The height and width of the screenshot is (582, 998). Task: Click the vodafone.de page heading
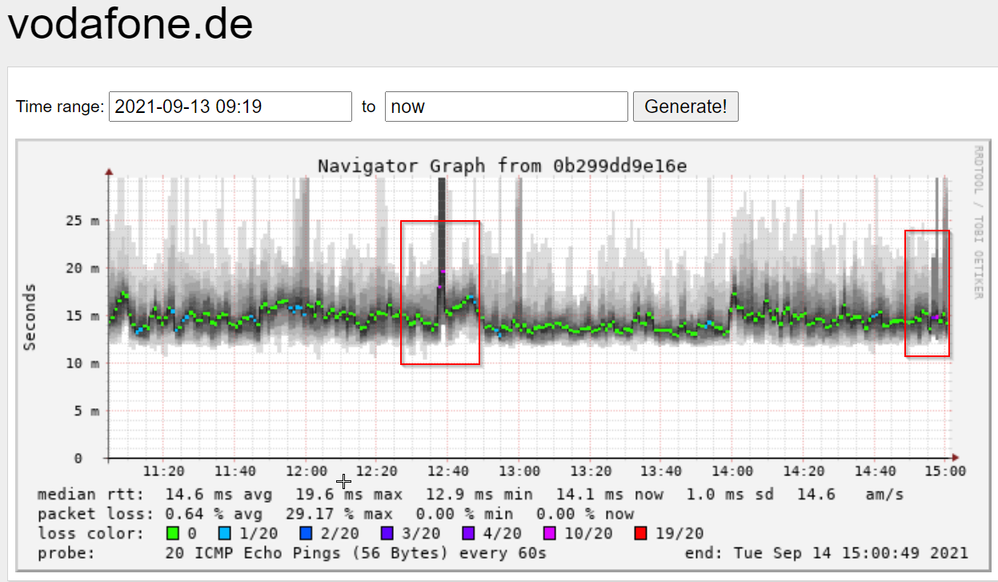pos(130,24)
